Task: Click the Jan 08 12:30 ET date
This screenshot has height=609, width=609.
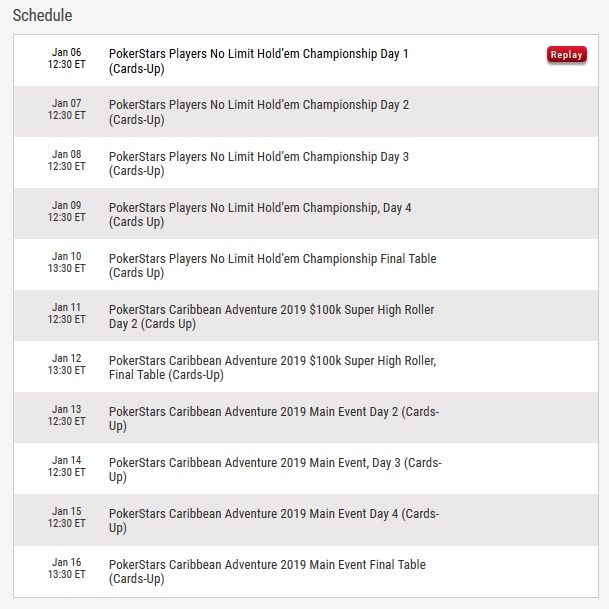Action: coord(66,160)
